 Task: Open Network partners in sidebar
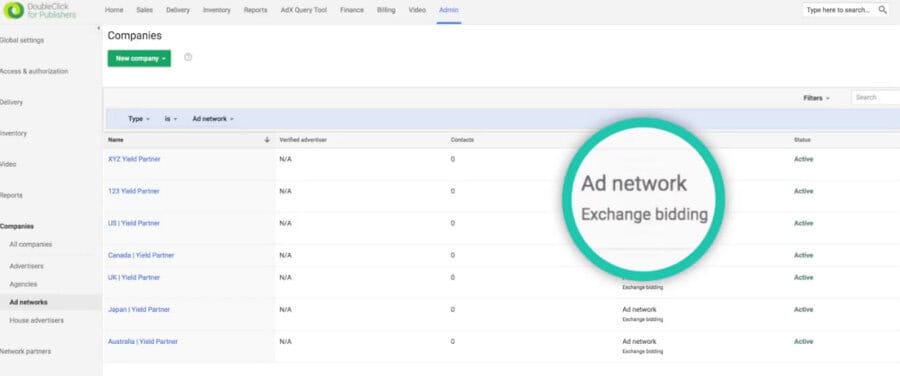(x=25, y=351)
